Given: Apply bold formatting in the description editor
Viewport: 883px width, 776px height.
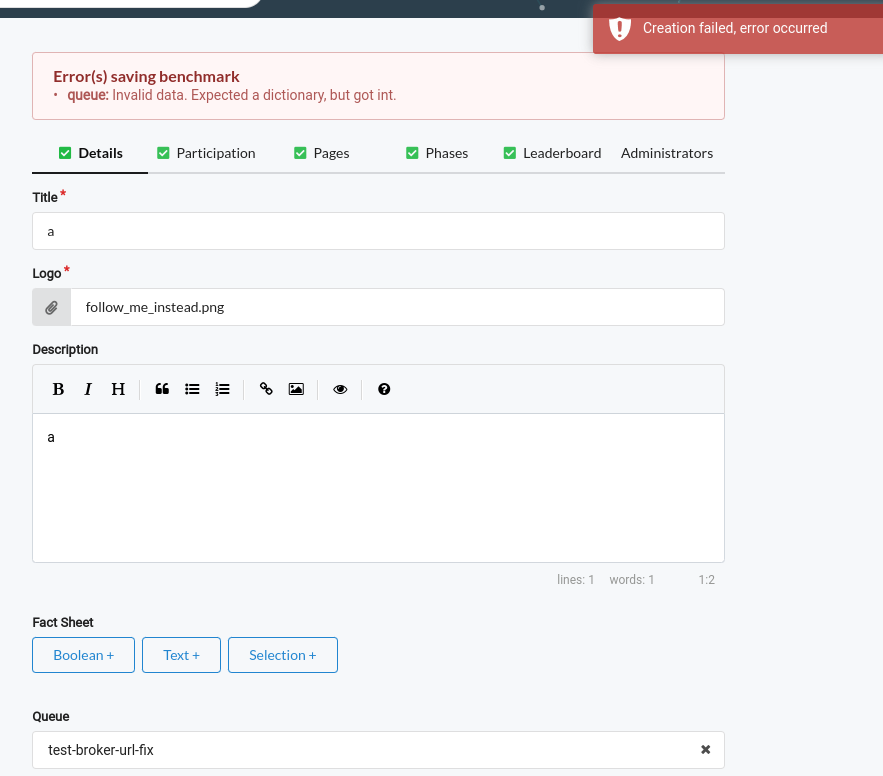Looking at the screenshot, I should tap(58, 389).
